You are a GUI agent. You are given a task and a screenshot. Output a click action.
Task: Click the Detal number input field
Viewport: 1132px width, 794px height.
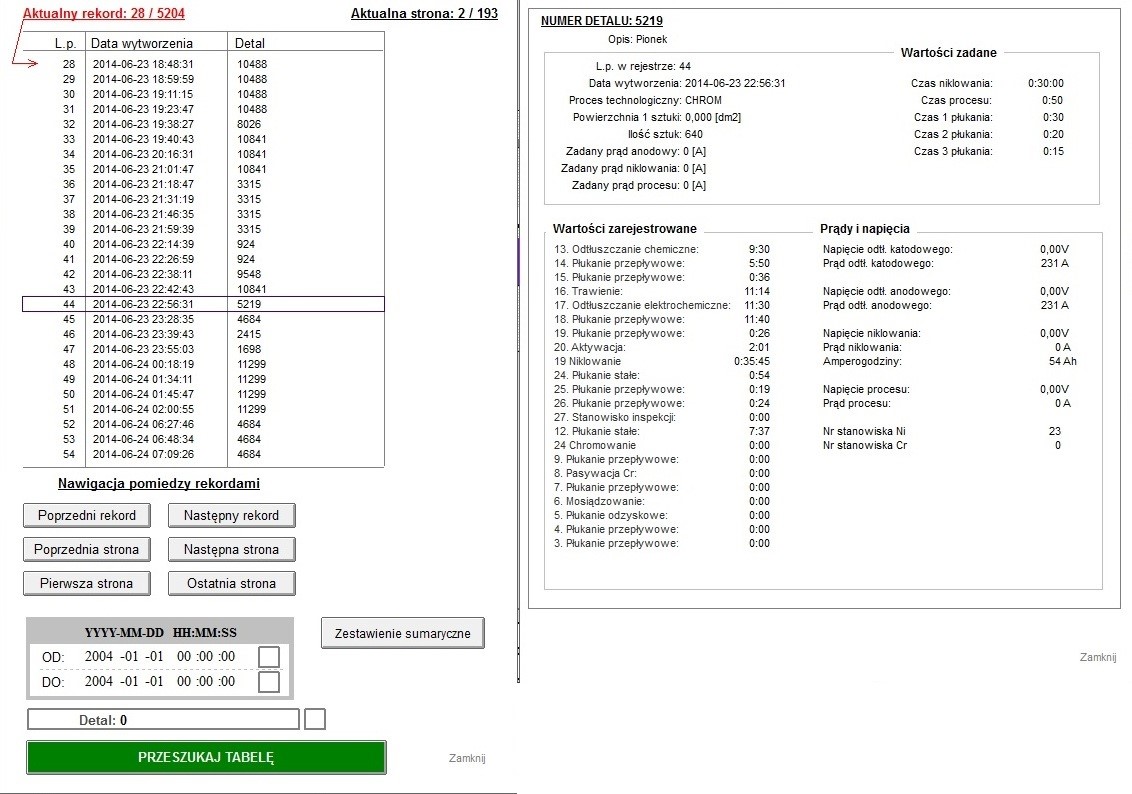(163, 720)
